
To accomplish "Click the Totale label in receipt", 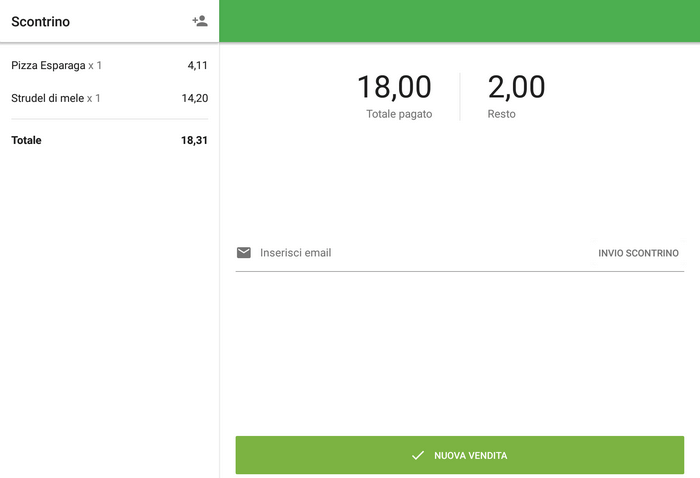I will pyautogui.click(x=26, y=140).
